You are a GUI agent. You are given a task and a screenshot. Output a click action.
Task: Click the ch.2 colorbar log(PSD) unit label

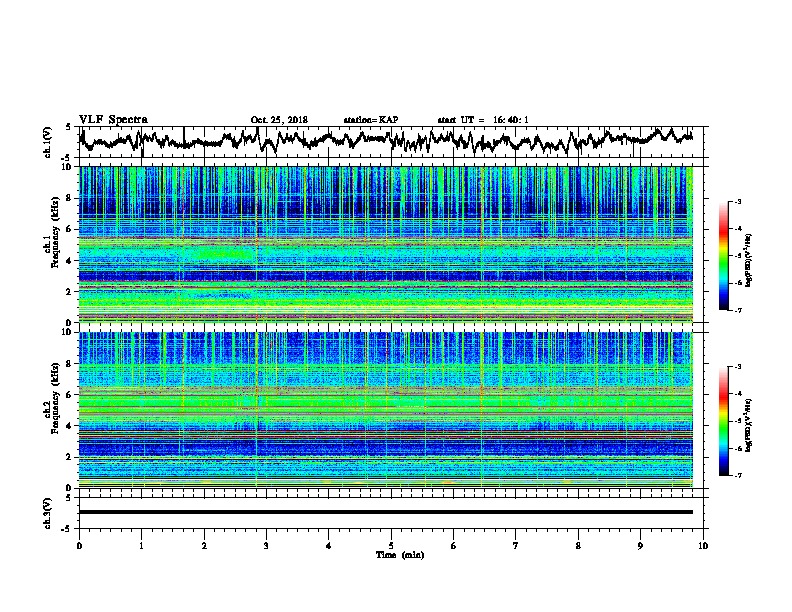(749, 425)
